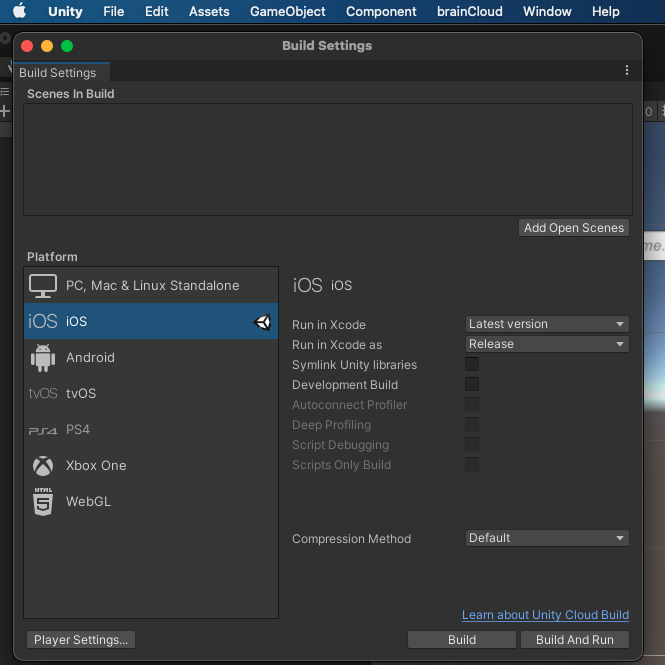Click the Xbox One logo icon

[x=43, y=466]
